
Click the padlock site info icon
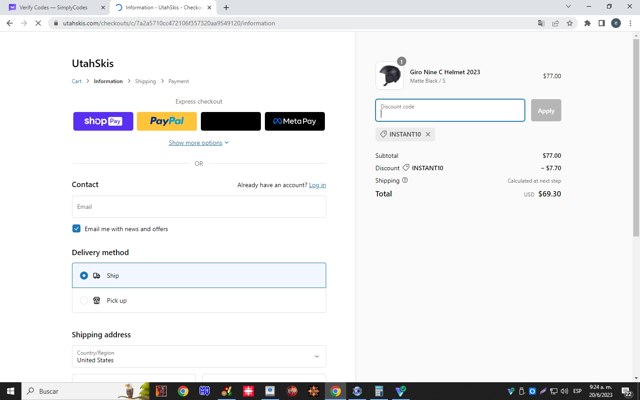point(56,23)
